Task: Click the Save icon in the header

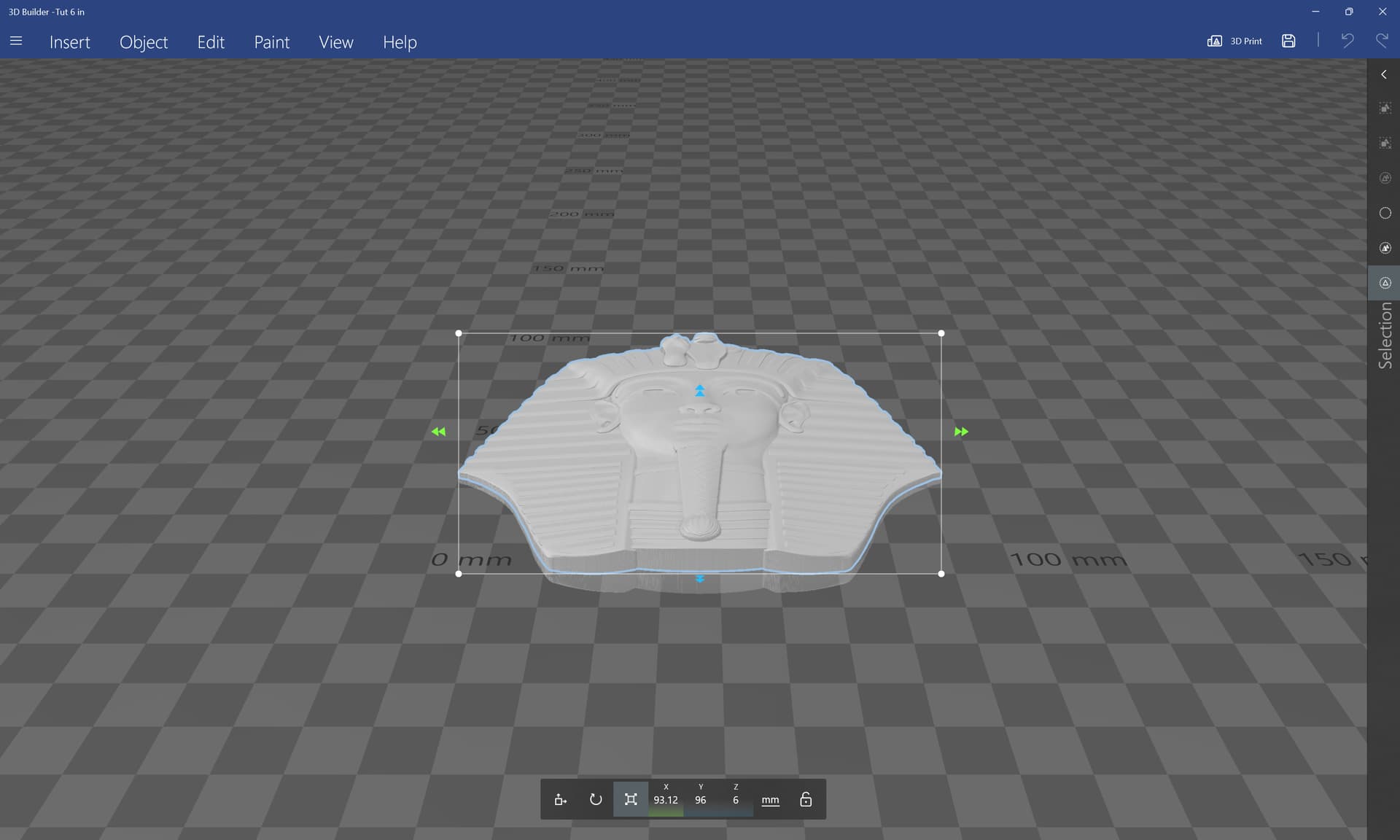Action: 1288,41
